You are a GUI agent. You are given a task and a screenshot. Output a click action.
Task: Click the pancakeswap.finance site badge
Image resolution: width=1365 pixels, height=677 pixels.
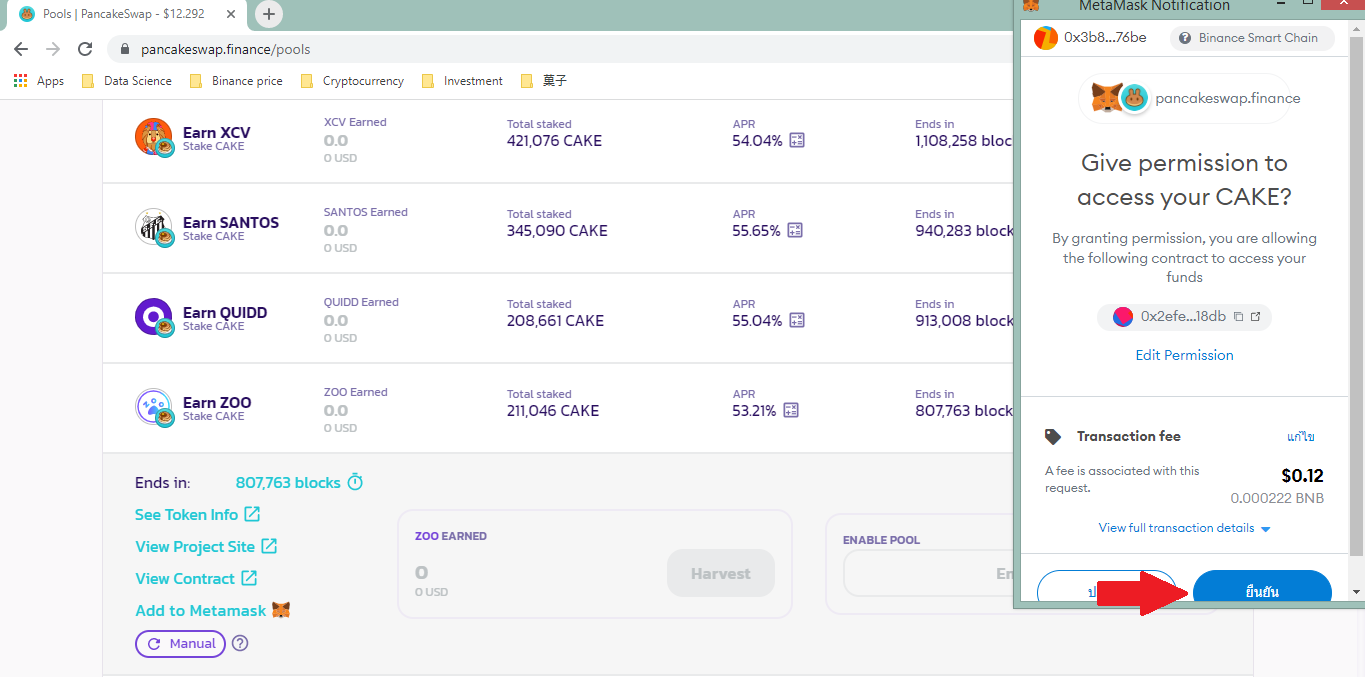pos(1184,99)
